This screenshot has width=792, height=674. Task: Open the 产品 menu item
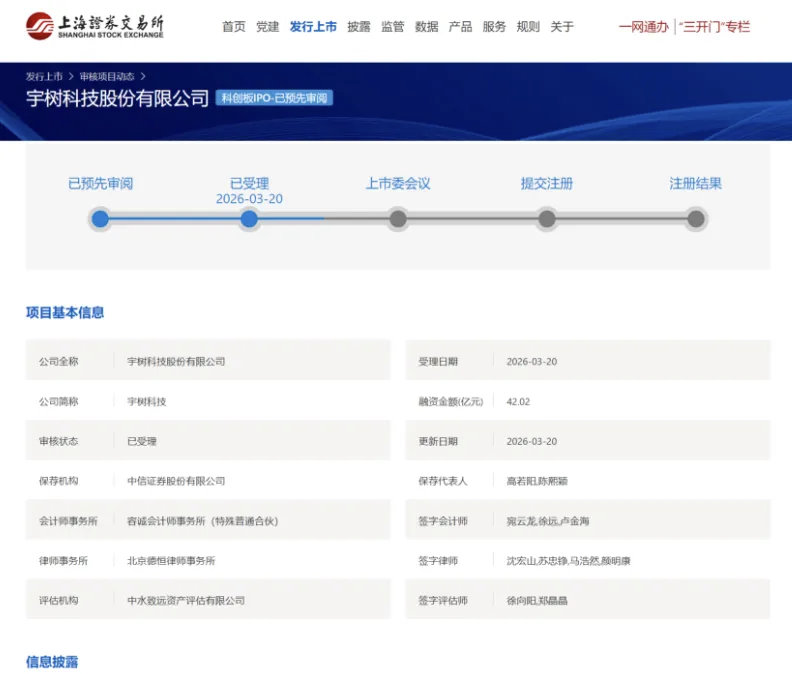tap(460, 27)
